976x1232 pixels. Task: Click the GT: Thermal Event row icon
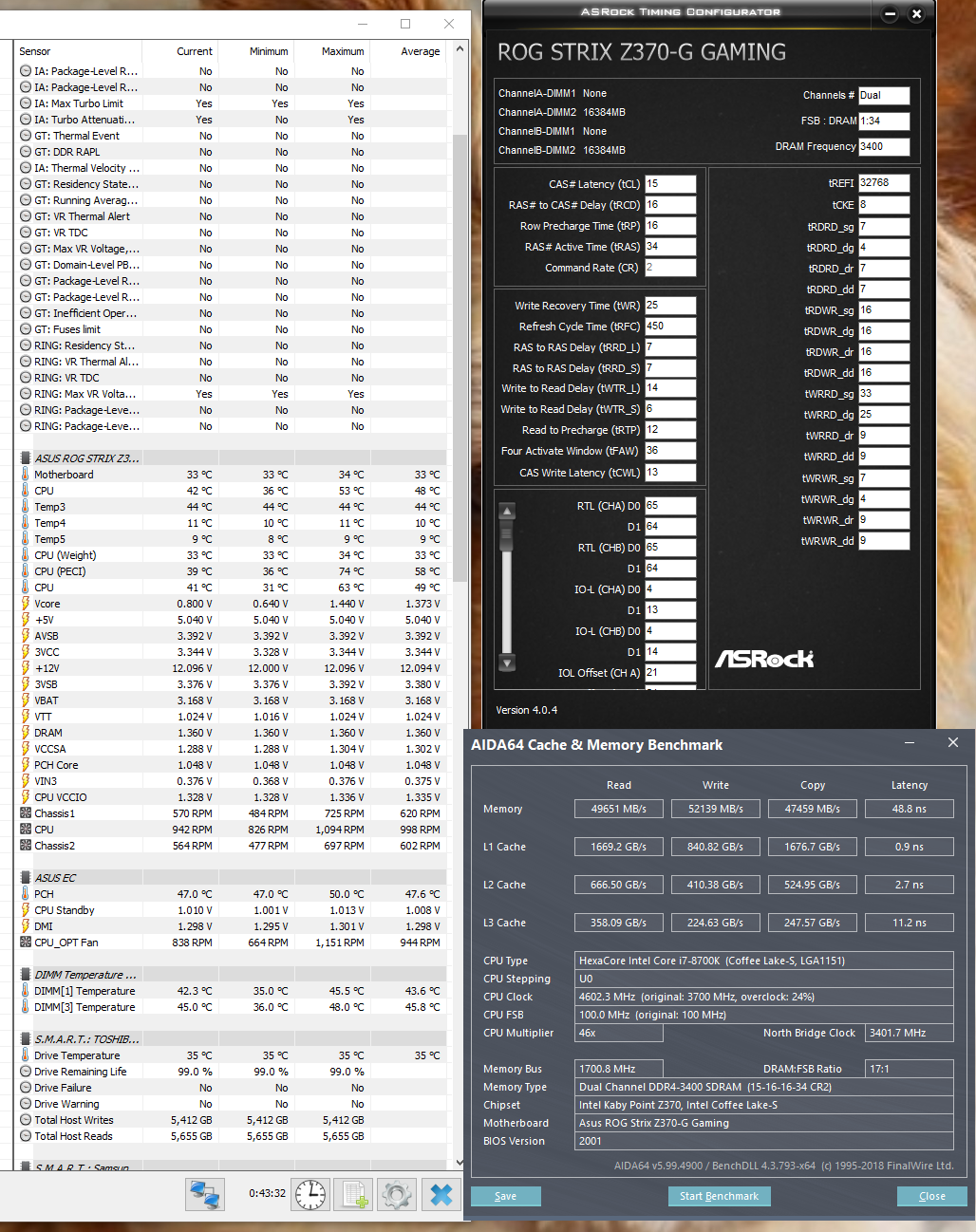pos(26,136)
